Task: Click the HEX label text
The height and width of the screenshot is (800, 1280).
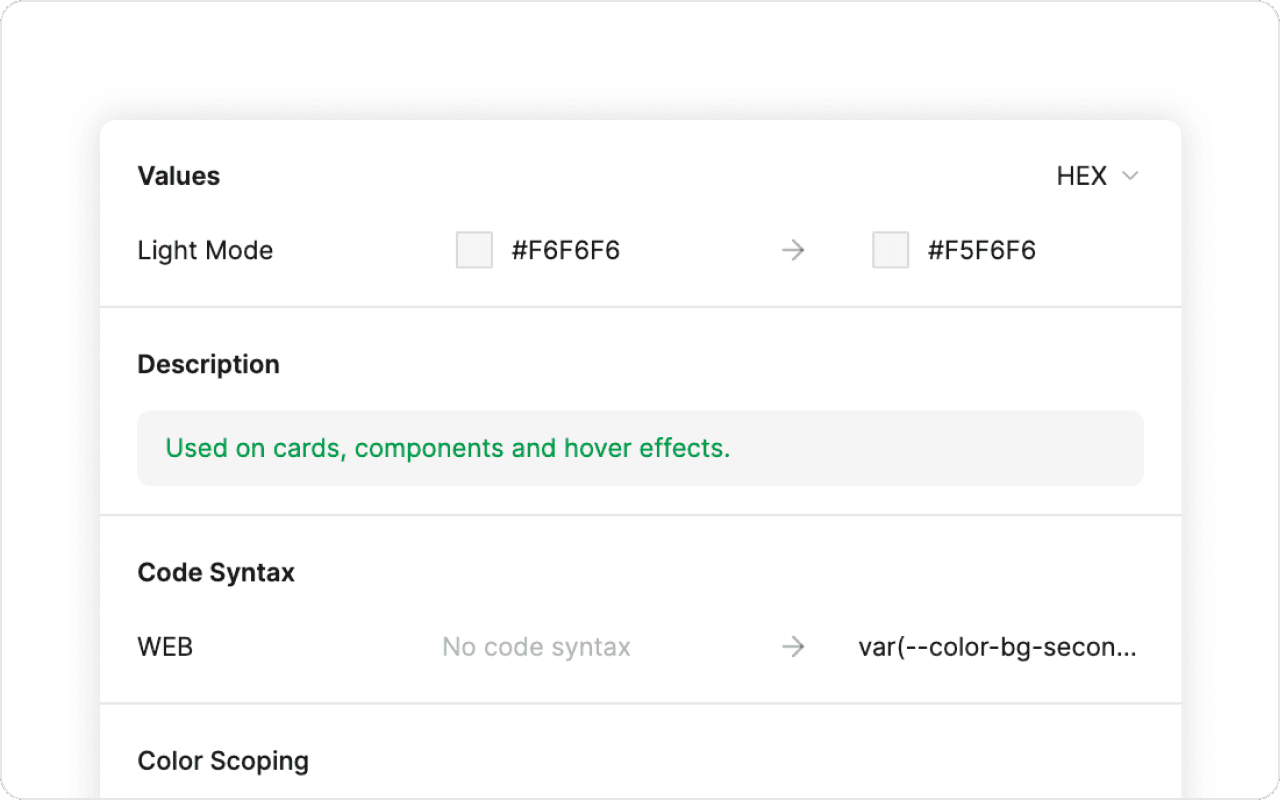Action: click(x=1082, y=176)
